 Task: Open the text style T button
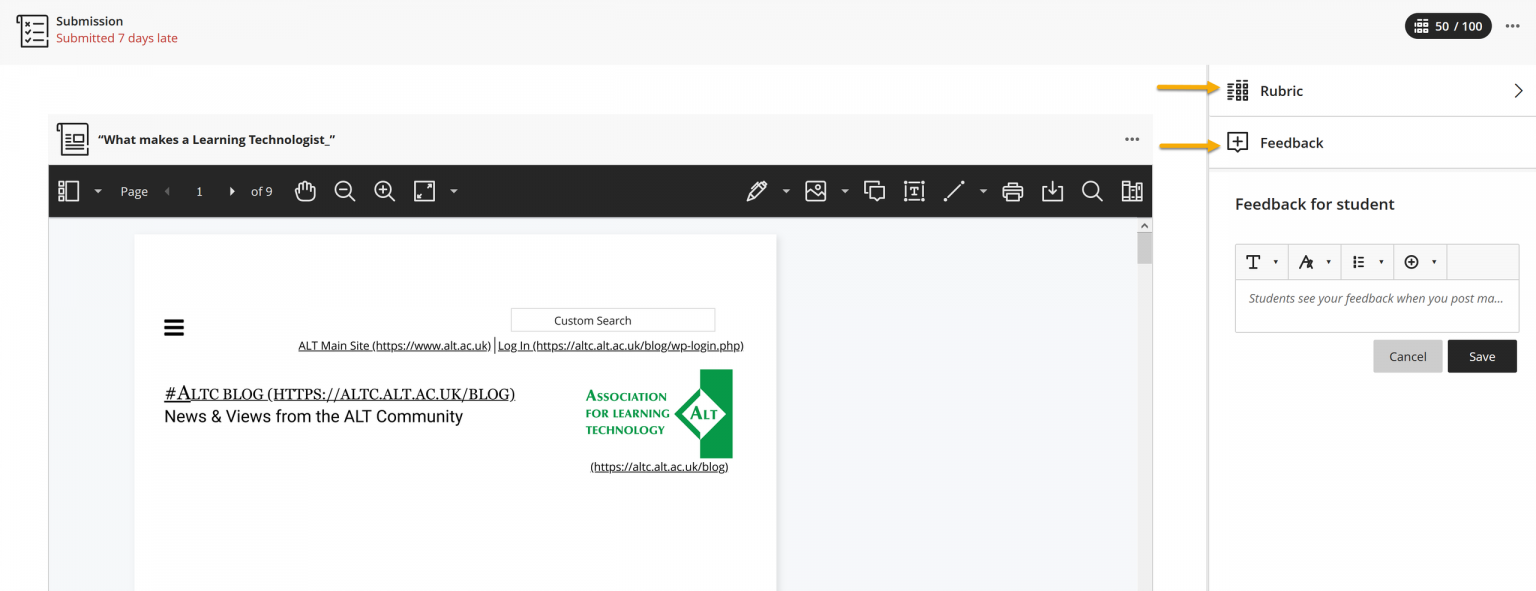tap(1253, 262)
